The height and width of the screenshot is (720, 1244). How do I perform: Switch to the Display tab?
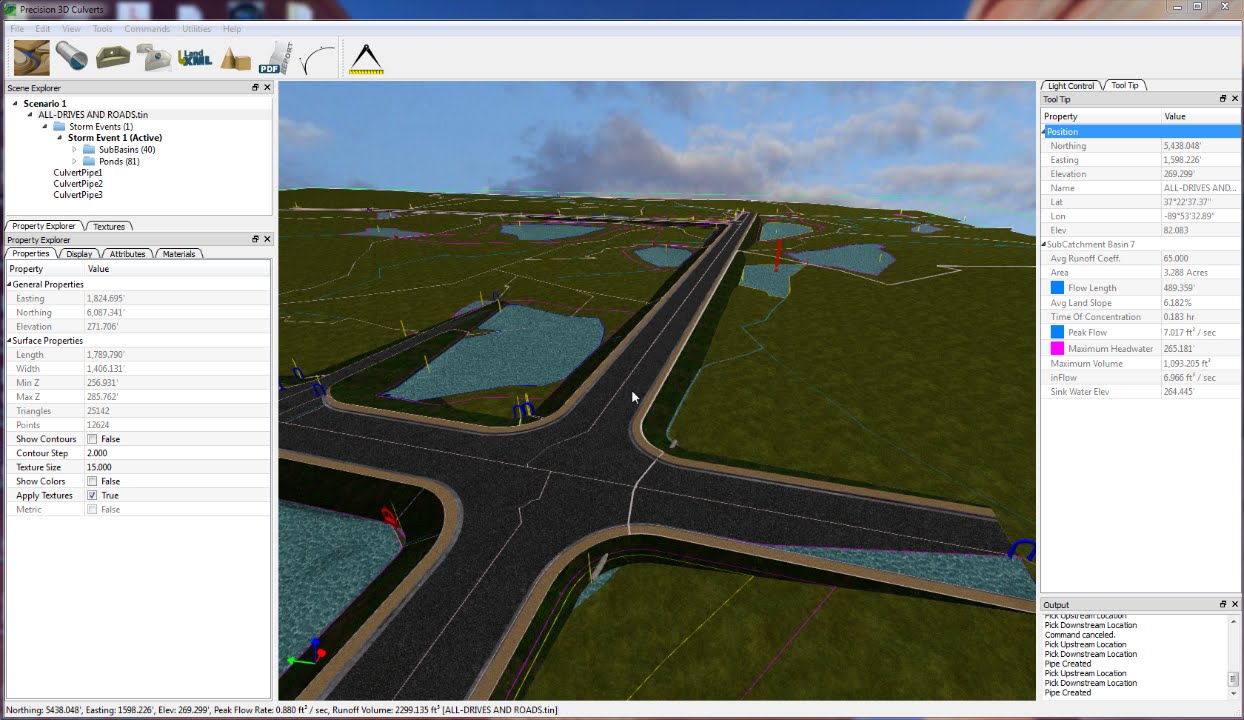(x=79, y=254)
